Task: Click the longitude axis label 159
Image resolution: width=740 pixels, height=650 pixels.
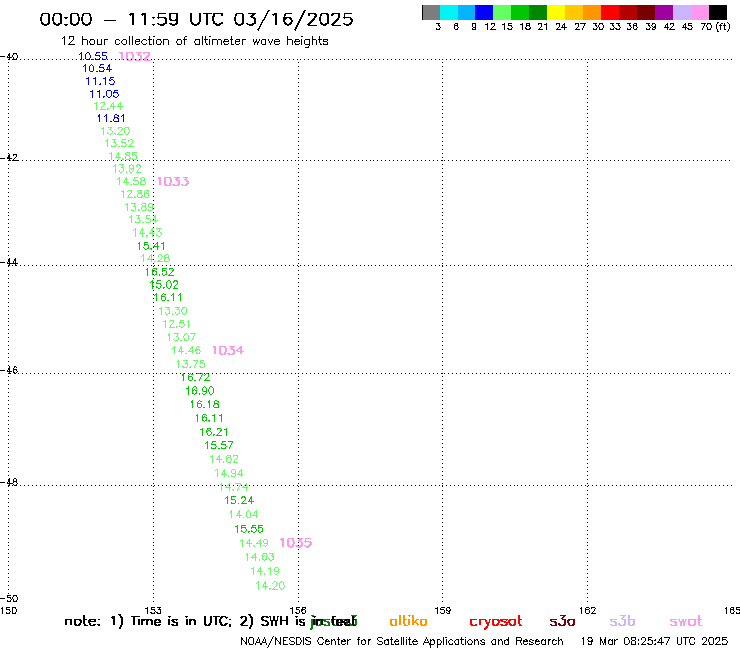Action: coord(443,610)
